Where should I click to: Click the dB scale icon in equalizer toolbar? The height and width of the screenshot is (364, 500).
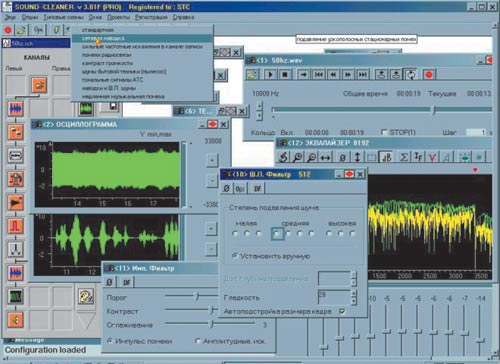(x=386, y=157)
